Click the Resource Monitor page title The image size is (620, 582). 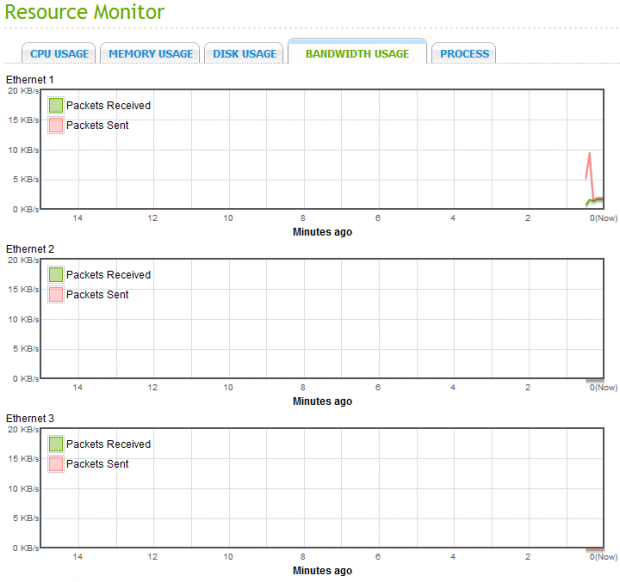84,12
